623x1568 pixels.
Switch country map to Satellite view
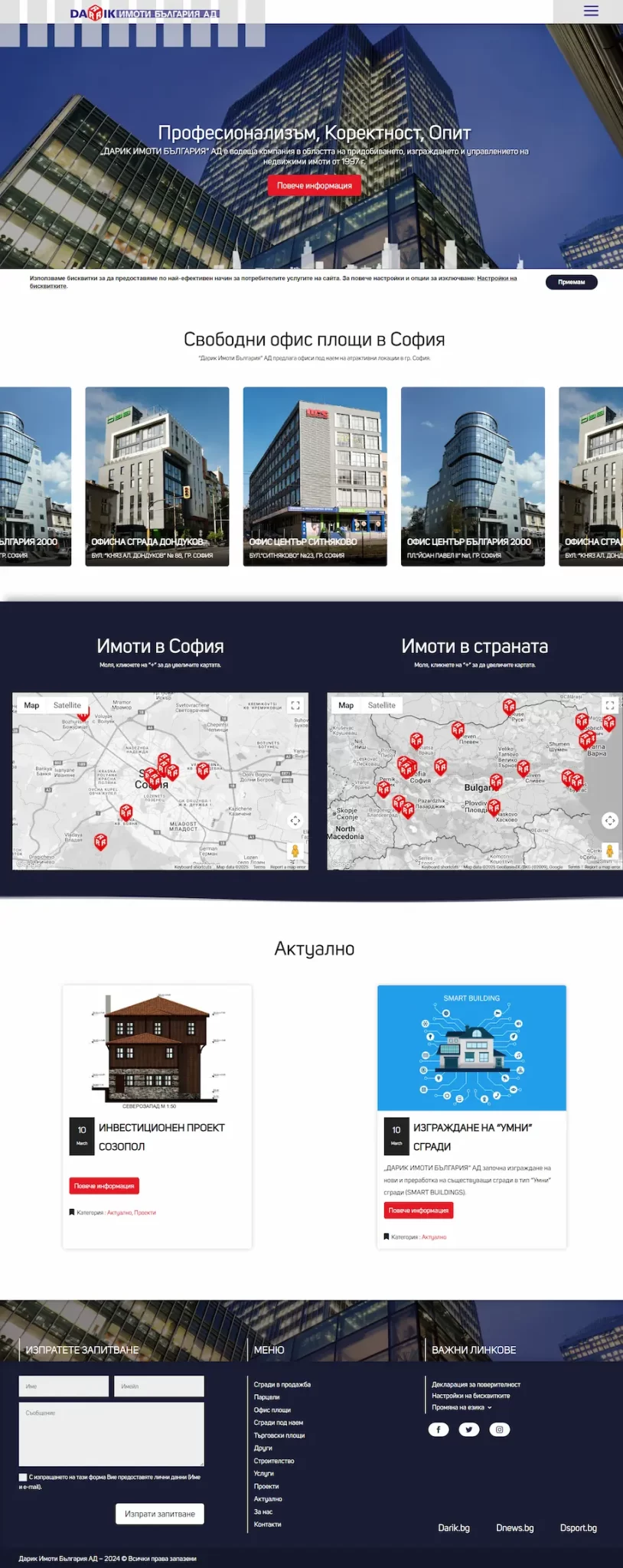coord(382,705)
